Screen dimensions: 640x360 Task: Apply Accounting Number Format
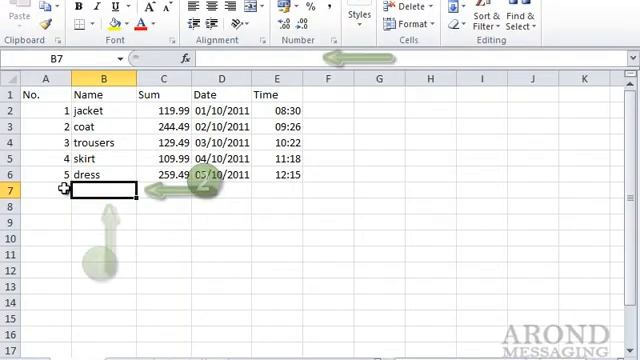(x=284, y=6)
